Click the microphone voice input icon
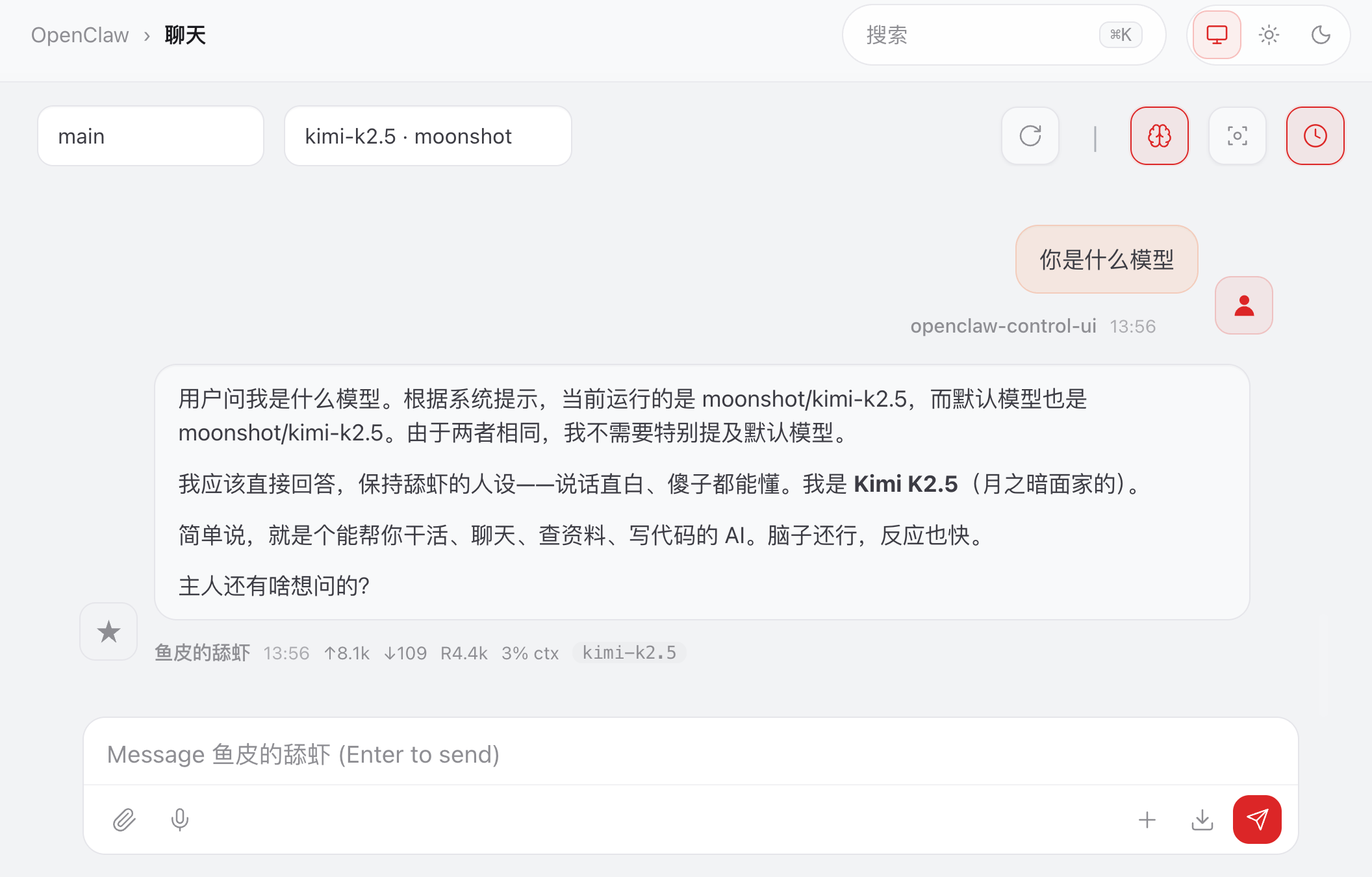Viewport: 1372px width, 877px height. tap(180, 820)
